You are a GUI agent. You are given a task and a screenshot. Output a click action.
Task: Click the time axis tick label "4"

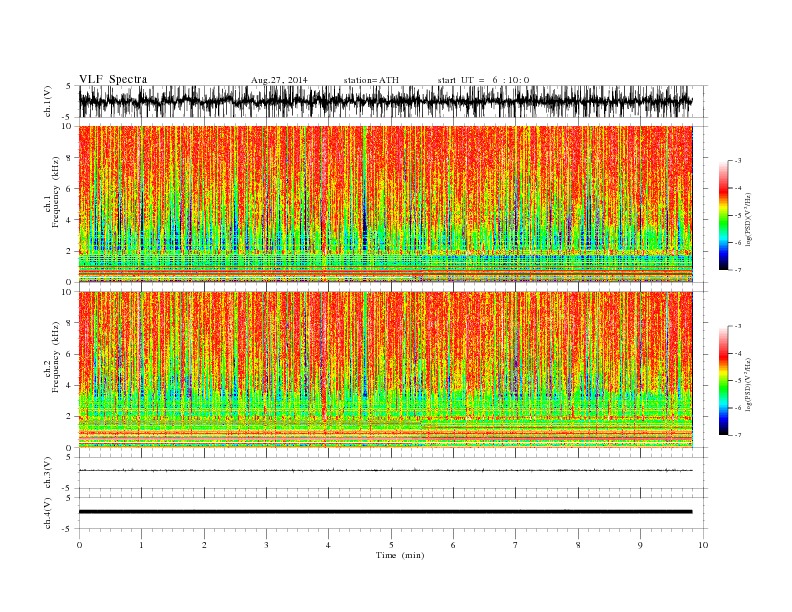click(x=328, y=545)
